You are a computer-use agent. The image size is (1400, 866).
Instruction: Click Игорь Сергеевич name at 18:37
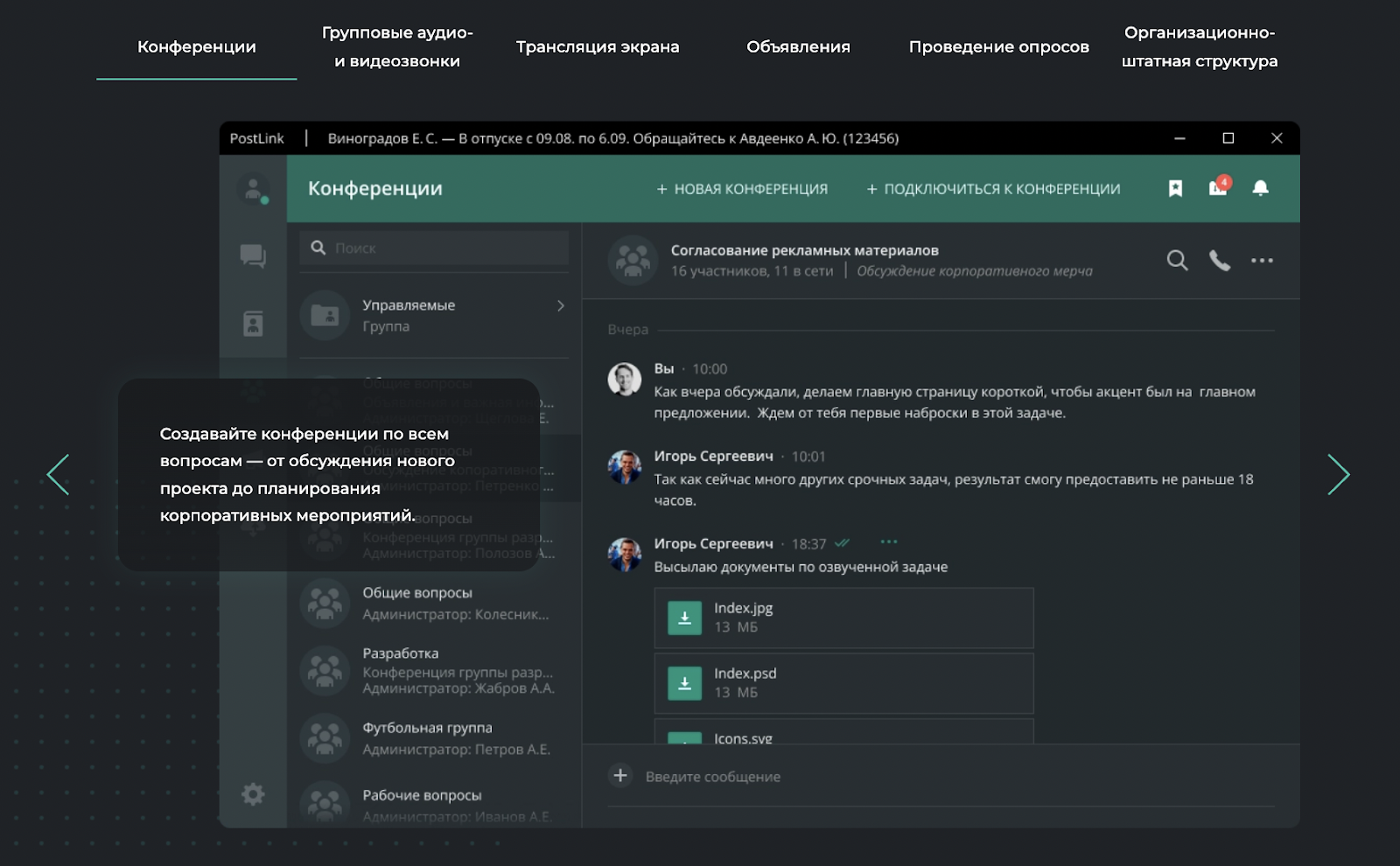click(x=714, y=543)
